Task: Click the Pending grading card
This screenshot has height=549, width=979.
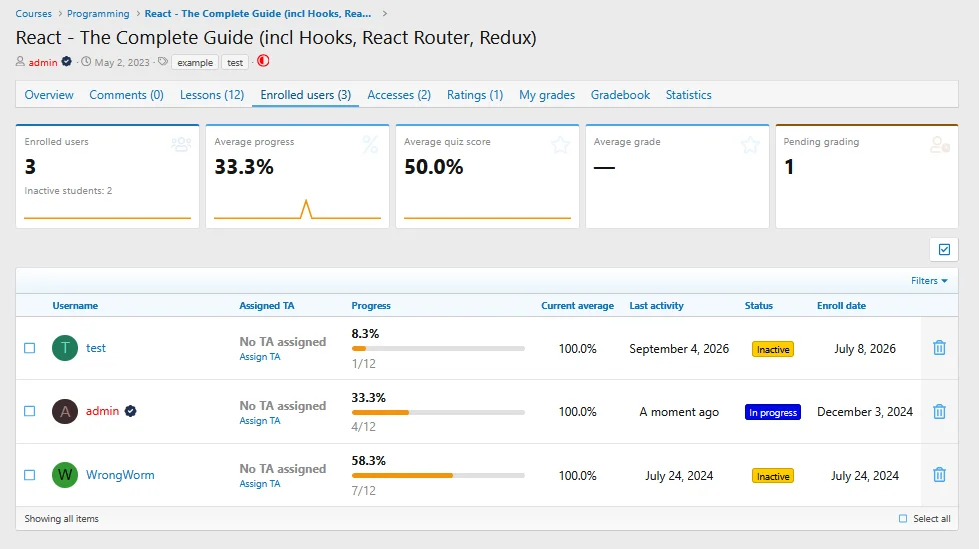Action: coord(867,176)
